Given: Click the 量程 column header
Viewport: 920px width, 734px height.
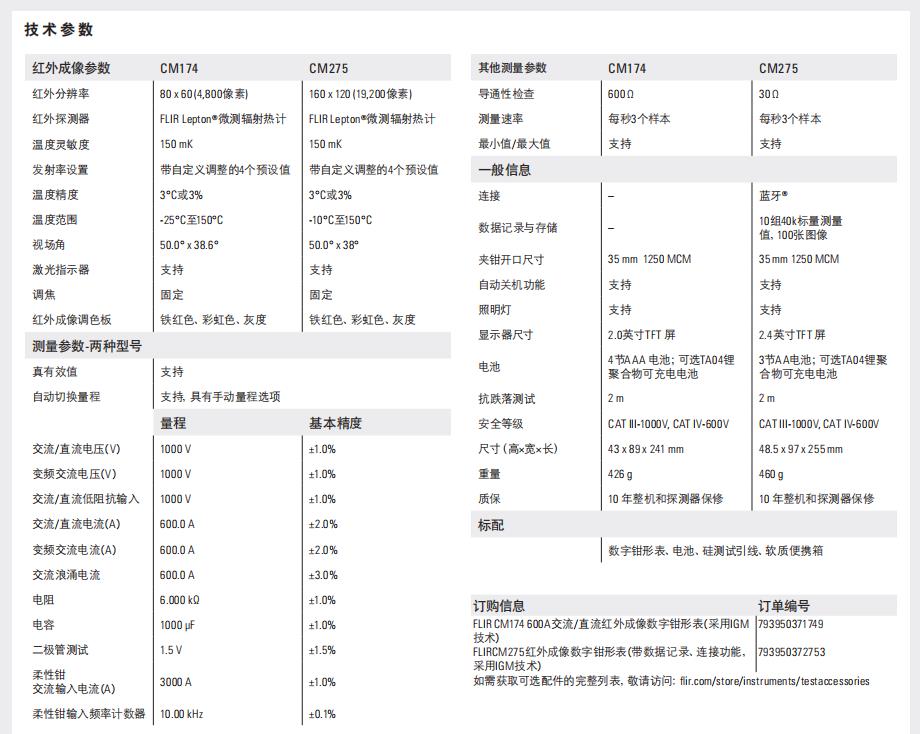Looking at the screenshot, I should pos(173,423).
